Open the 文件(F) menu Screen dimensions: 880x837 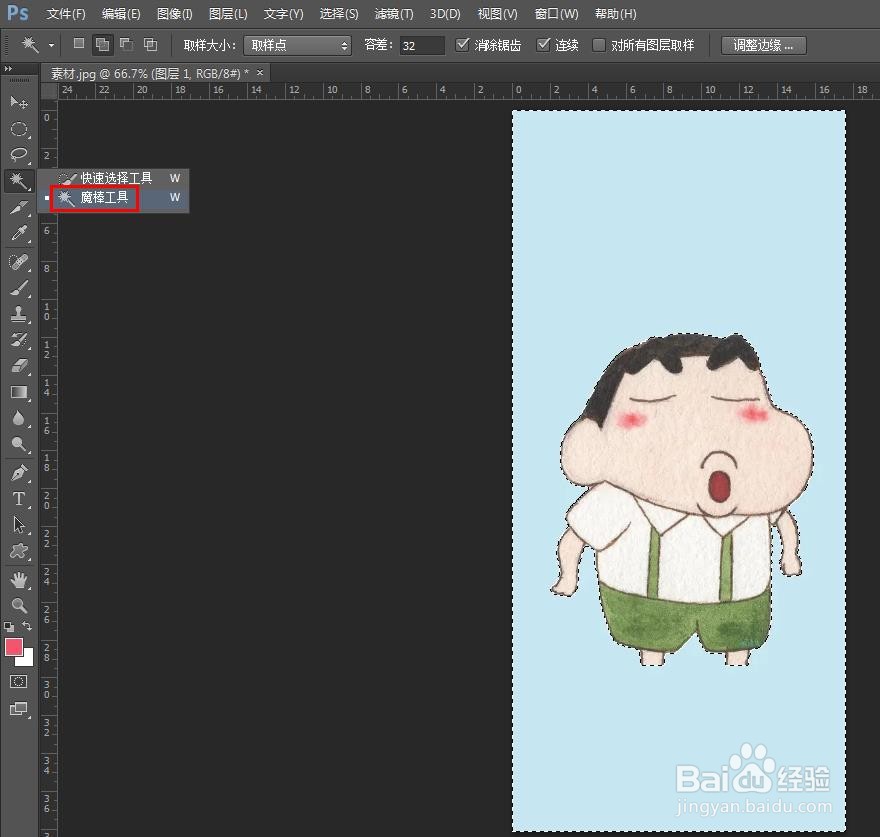[x=66, y=13]
